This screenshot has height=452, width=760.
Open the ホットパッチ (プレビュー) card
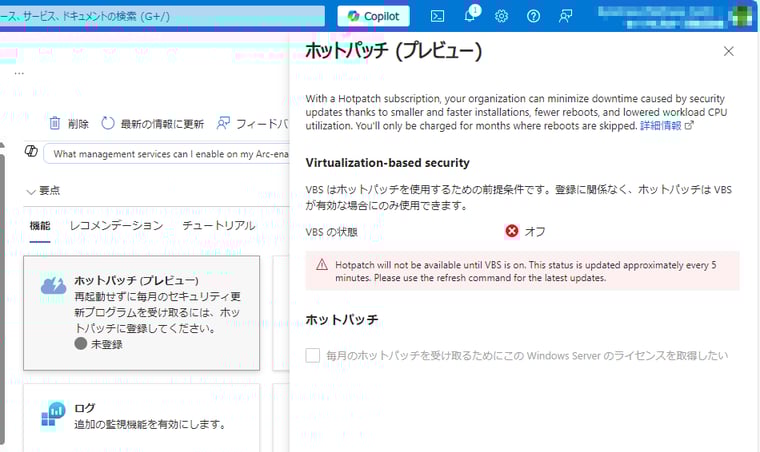[142, 313]
